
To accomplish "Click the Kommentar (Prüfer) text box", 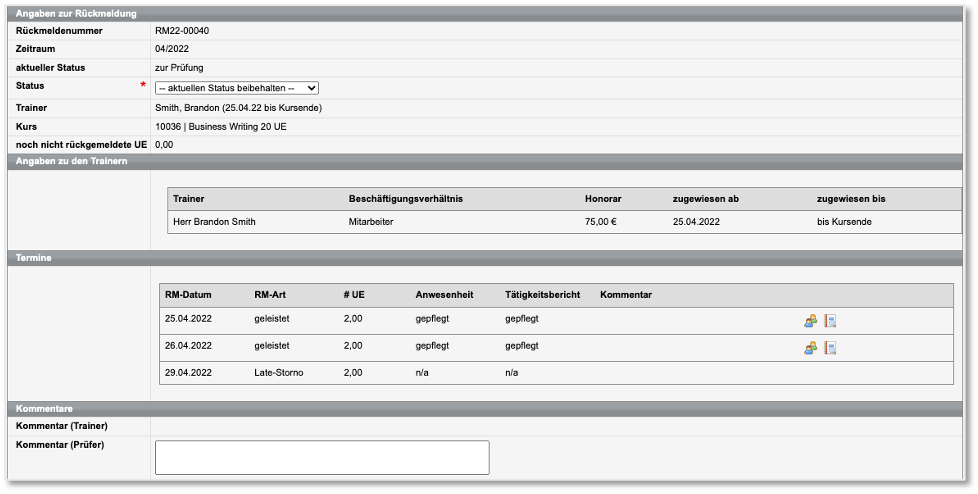I will tap(322, 457).
